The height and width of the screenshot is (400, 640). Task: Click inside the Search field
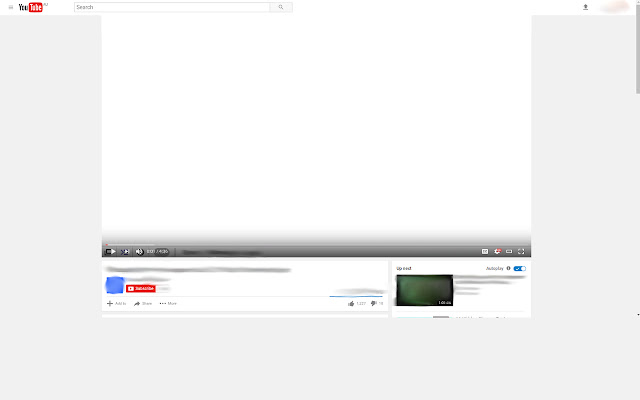(x=172, y=7)
